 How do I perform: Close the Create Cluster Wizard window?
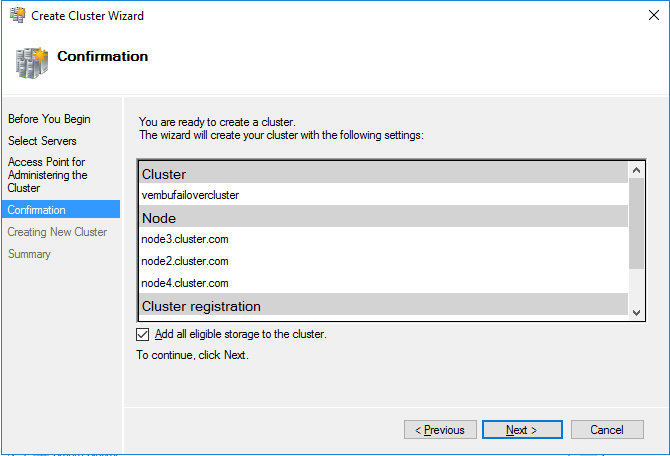click(653, 15)
